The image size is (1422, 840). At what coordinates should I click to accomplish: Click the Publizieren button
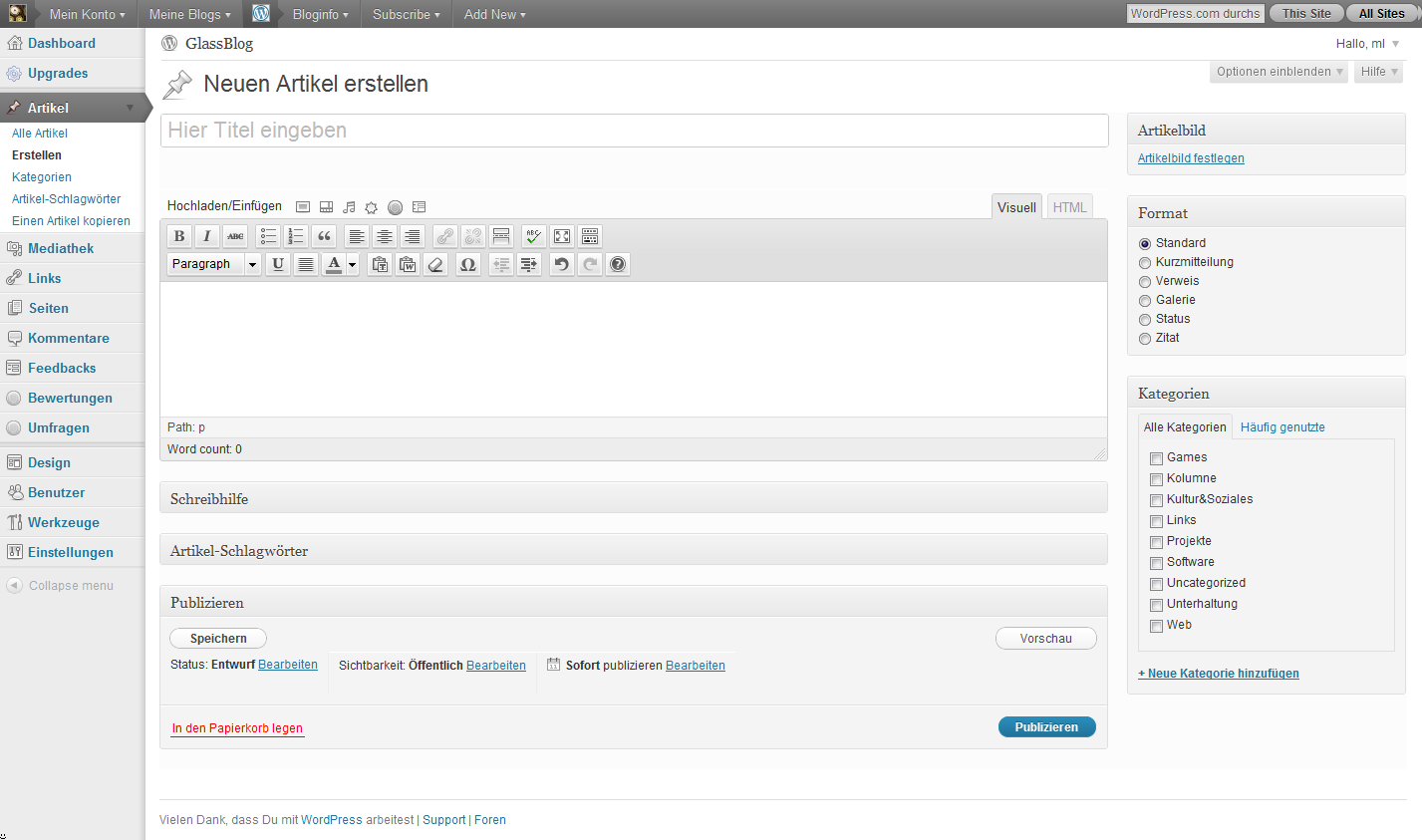pos(1046,727)
